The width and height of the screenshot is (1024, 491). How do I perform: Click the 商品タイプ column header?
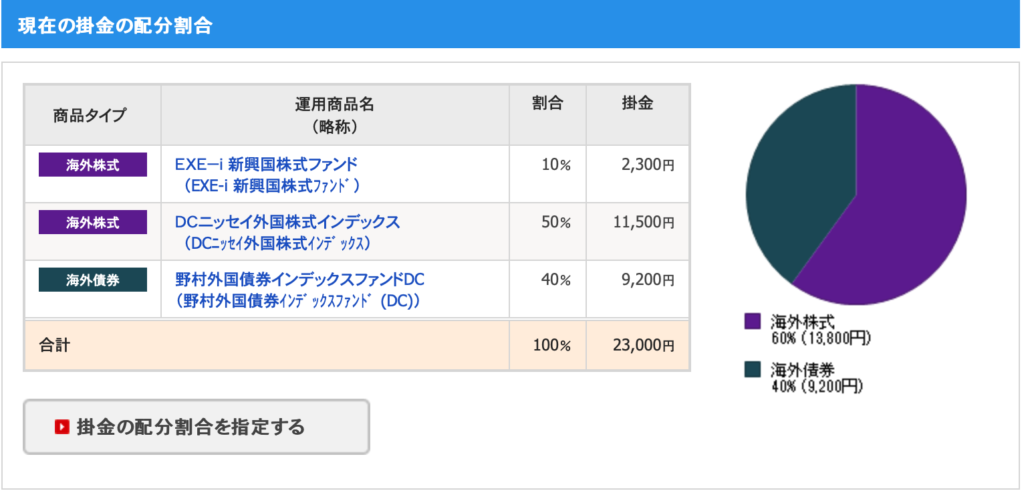click(x=93, y=115)
